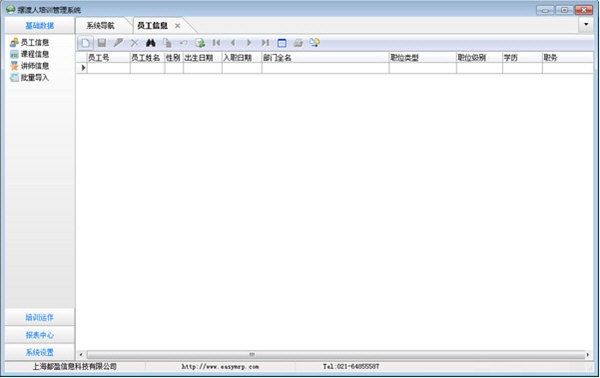Click the new record page icon
Image resolution: width=600 pixels, height=378 pixels.
click(85, 43)
